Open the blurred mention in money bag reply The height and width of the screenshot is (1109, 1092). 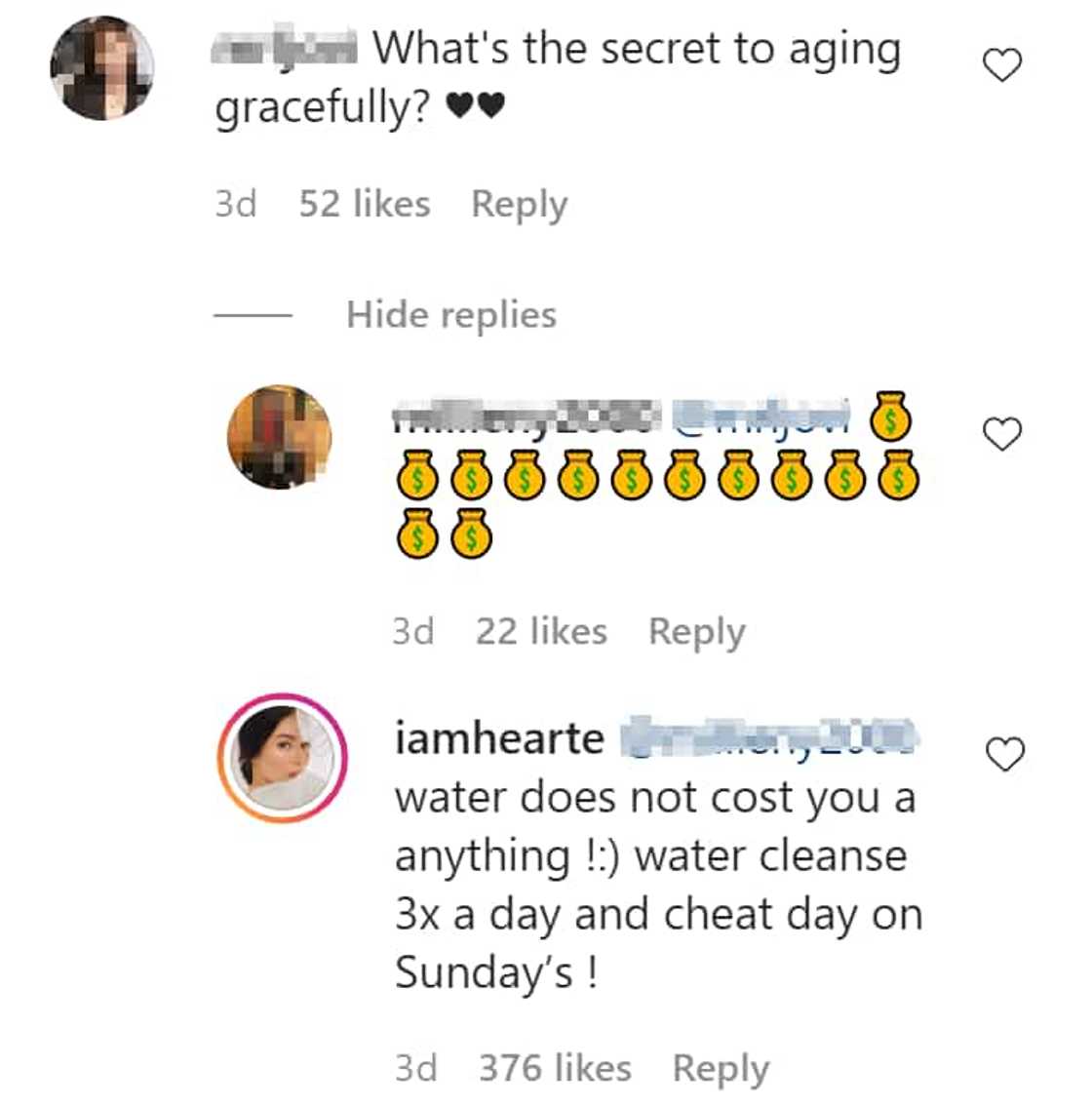coord(762,416)
